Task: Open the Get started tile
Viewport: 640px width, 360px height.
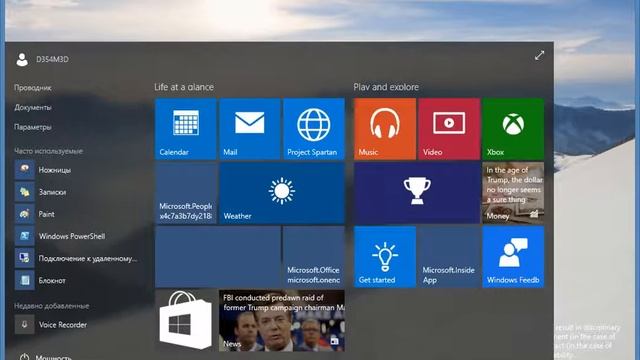Action: [385, 257]
